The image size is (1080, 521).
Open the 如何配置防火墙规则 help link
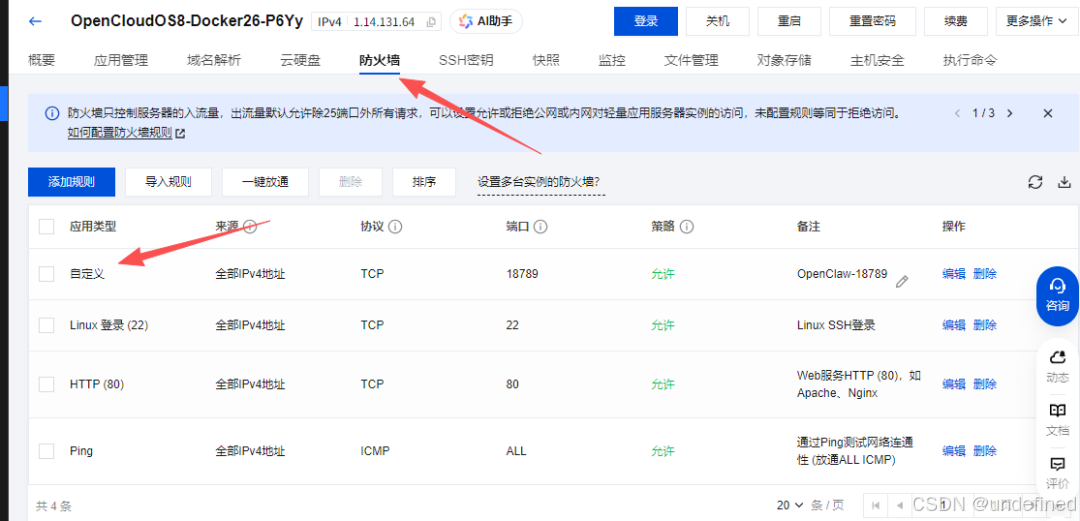click(126, 133)
